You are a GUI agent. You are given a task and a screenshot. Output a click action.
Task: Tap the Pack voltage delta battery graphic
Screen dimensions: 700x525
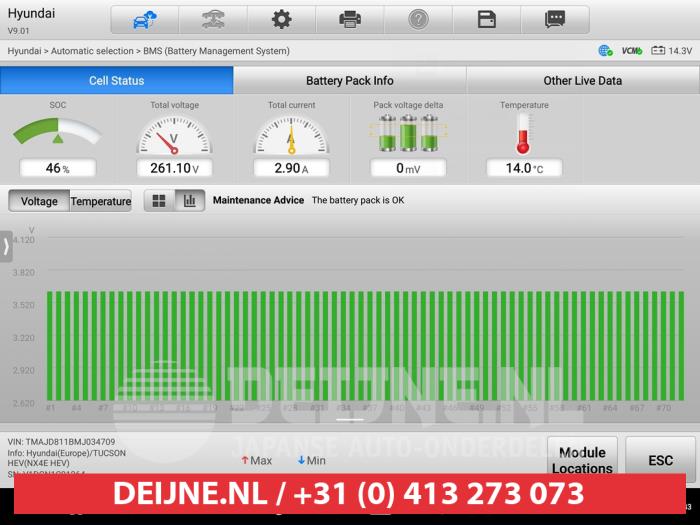pos(408,133)
